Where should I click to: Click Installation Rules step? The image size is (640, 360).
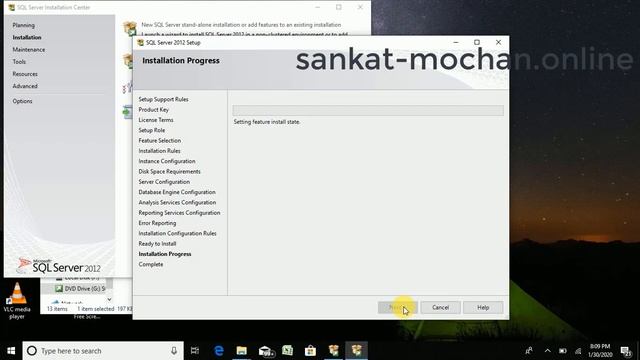159,151
